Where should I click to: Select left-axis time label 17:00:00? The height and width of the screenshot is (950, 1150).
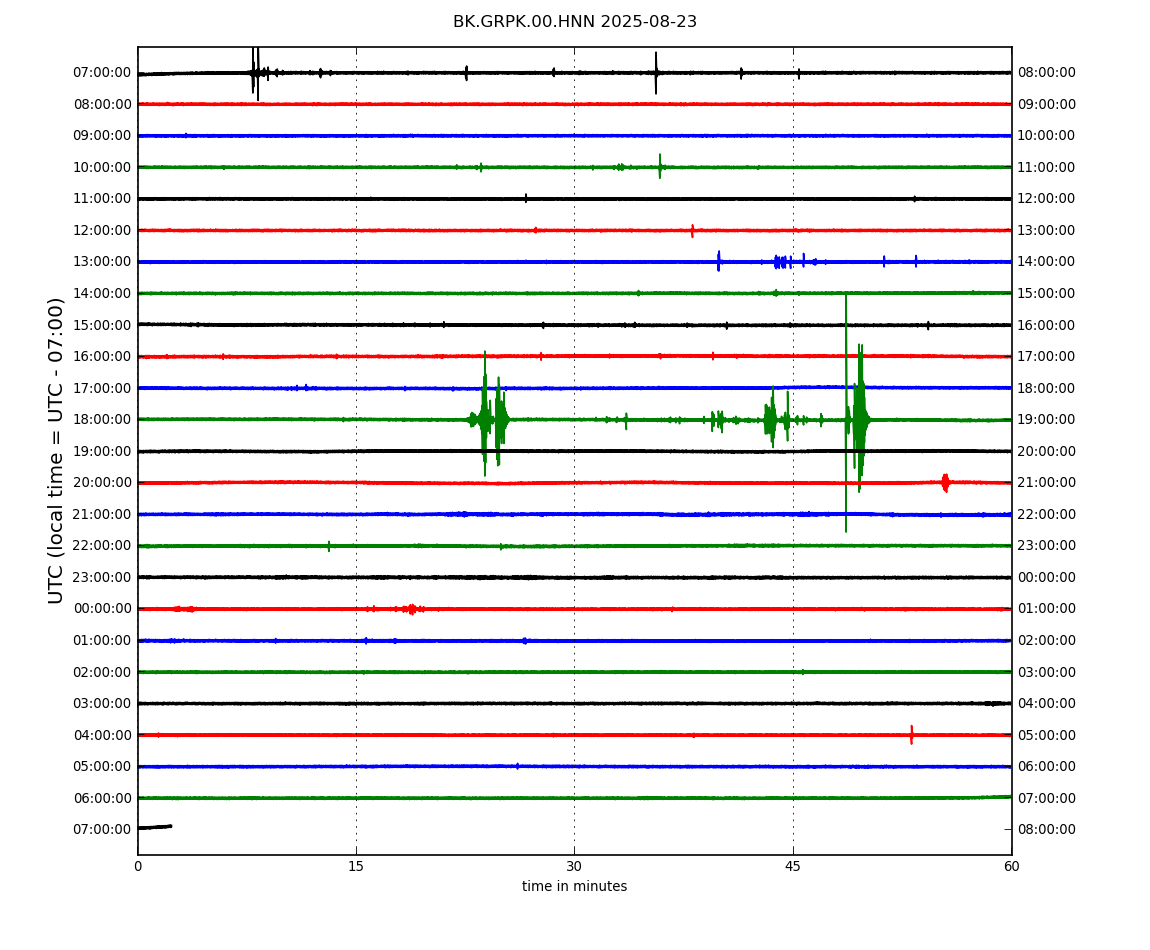(x=103, y=388)
